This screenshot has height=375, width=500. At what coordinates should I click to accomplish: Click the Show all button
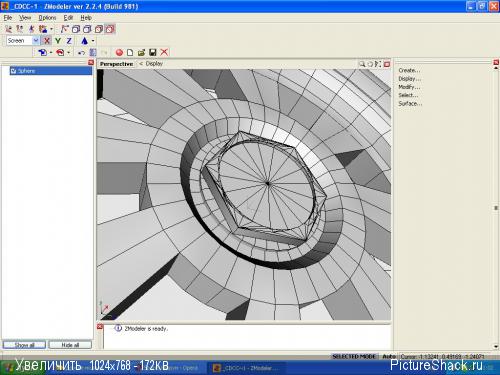(24, 345)
